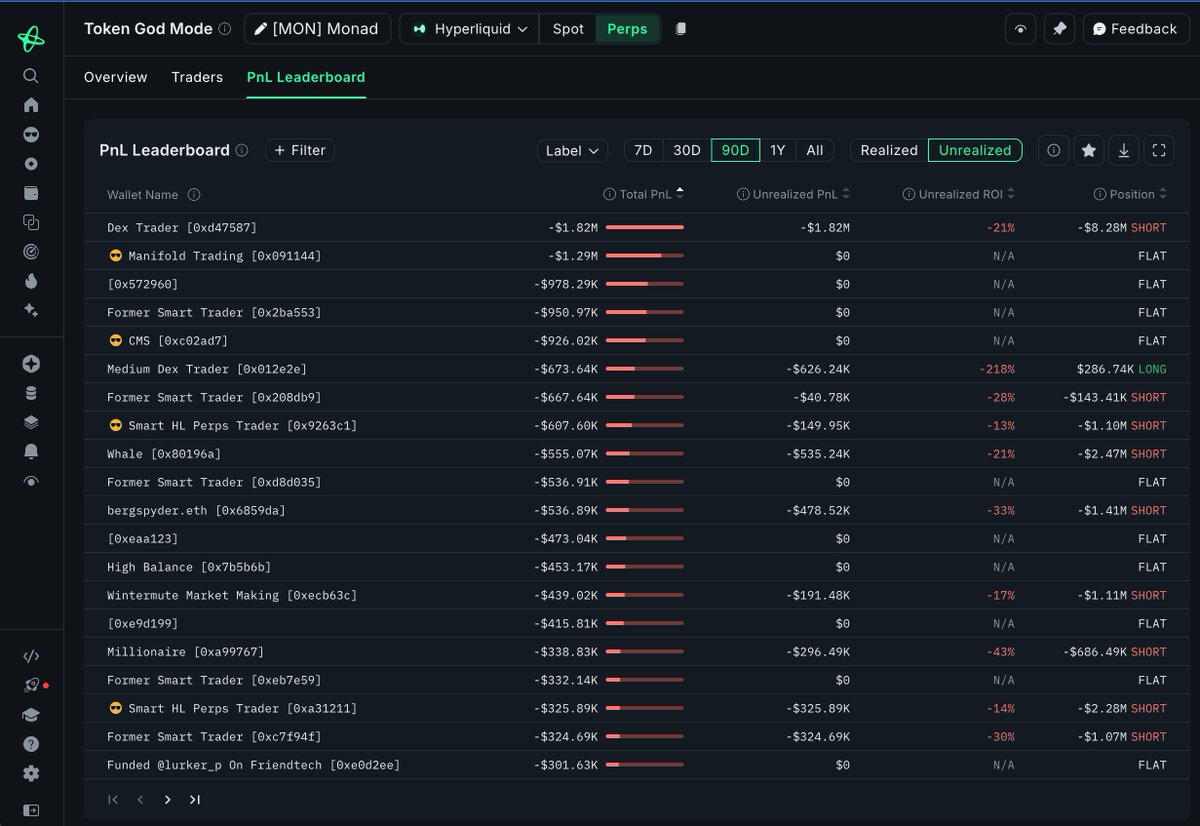Star the PnL Leaderboard panel
1200x826 pixels.
point(1089,150)
